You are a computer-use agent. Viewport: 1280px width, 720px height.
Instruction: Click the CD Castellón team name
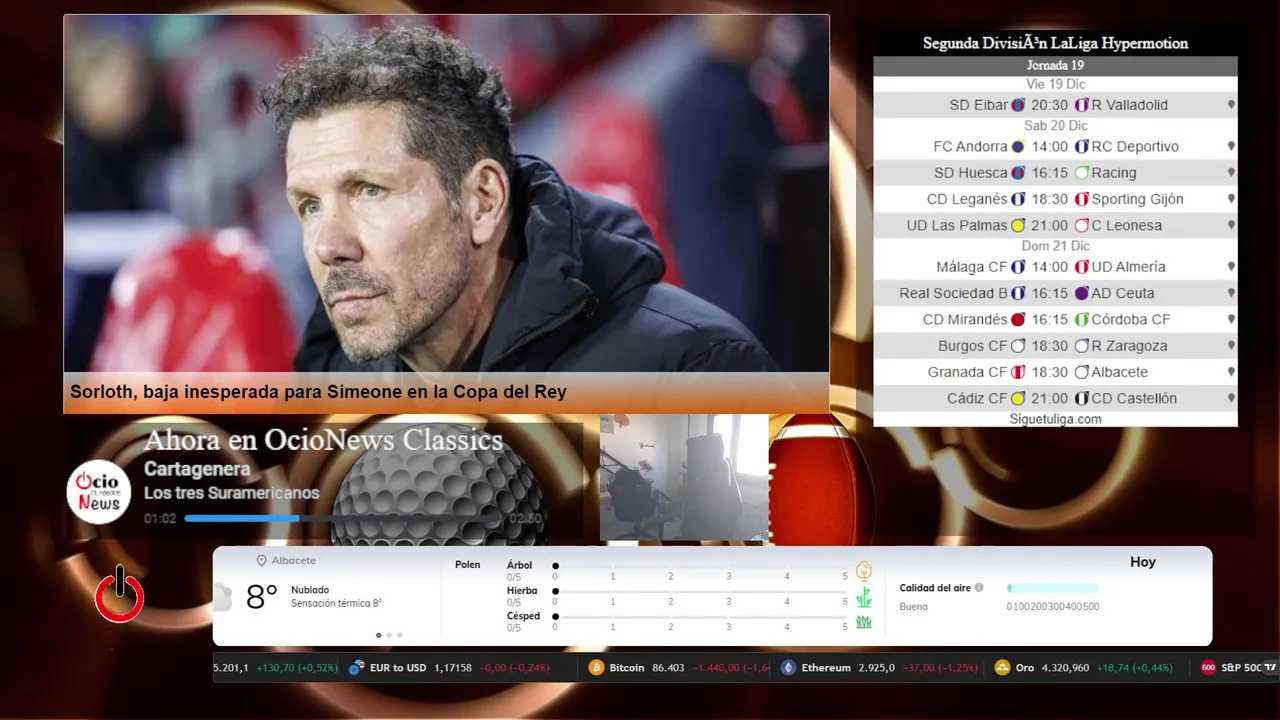click(x=1134, y=399)
